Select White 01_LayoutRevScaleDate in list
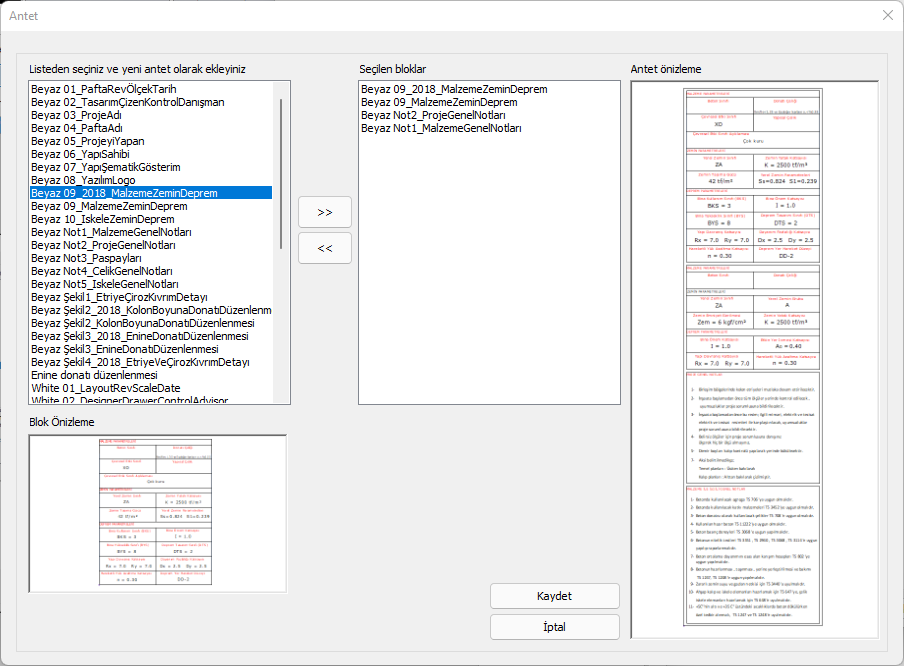The width and height of the screenshot is (904, 666). (x=106, y=388)
